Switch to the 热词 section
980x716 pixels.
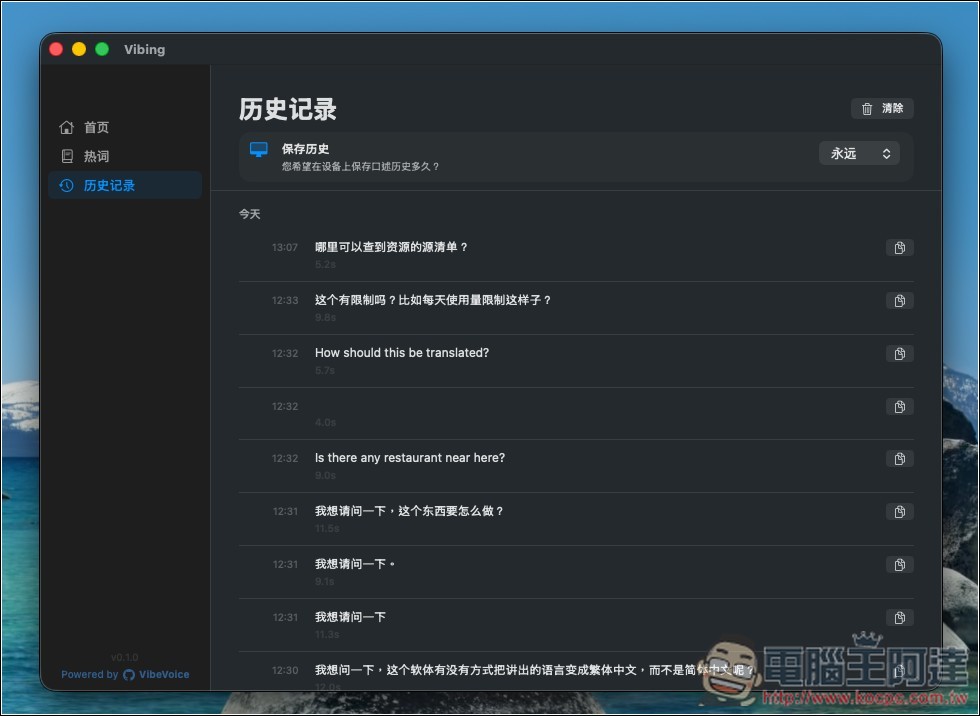tap(96, 156)
